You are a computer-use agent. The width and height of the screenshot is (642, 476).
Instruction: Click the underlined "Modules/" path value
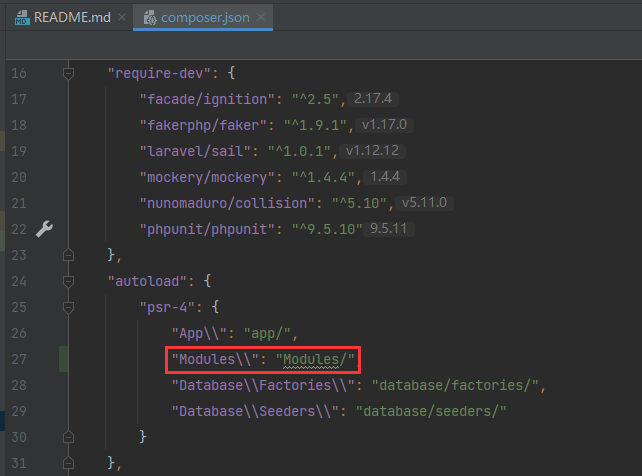pos(316,359)
